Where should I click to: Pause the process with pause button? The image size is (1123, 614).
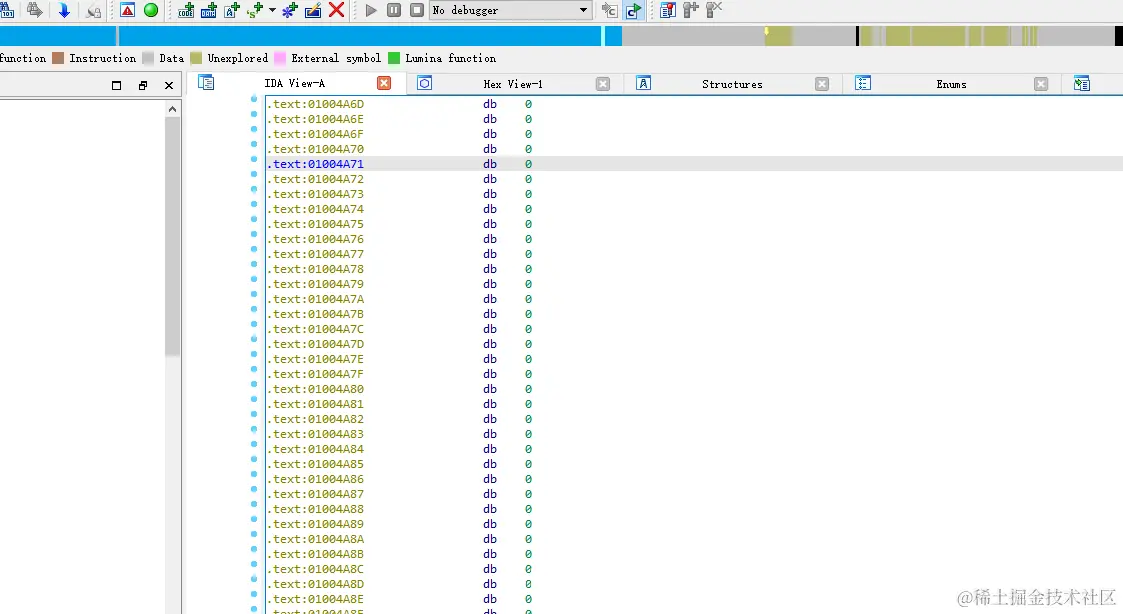(394, 10)
